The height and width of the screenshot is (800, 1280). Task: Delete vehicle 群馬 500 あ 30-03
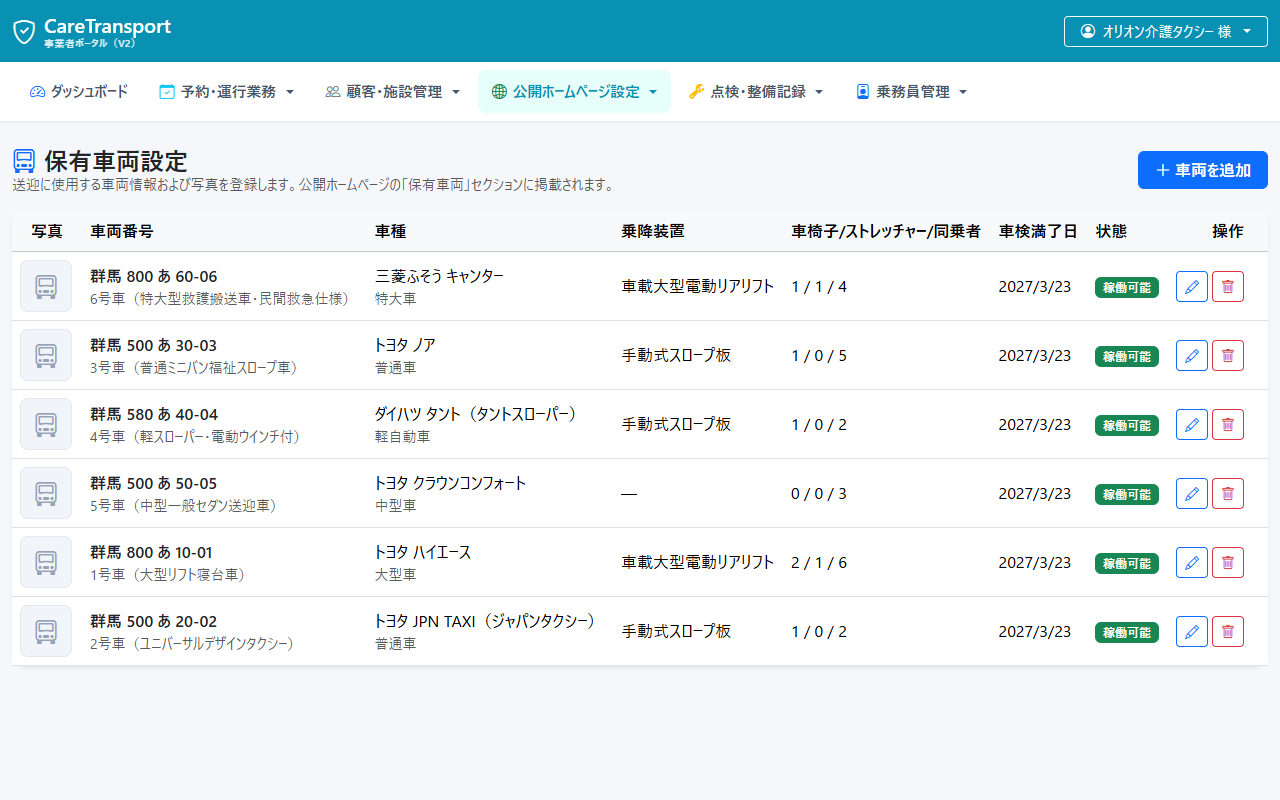click(1228, 356)
